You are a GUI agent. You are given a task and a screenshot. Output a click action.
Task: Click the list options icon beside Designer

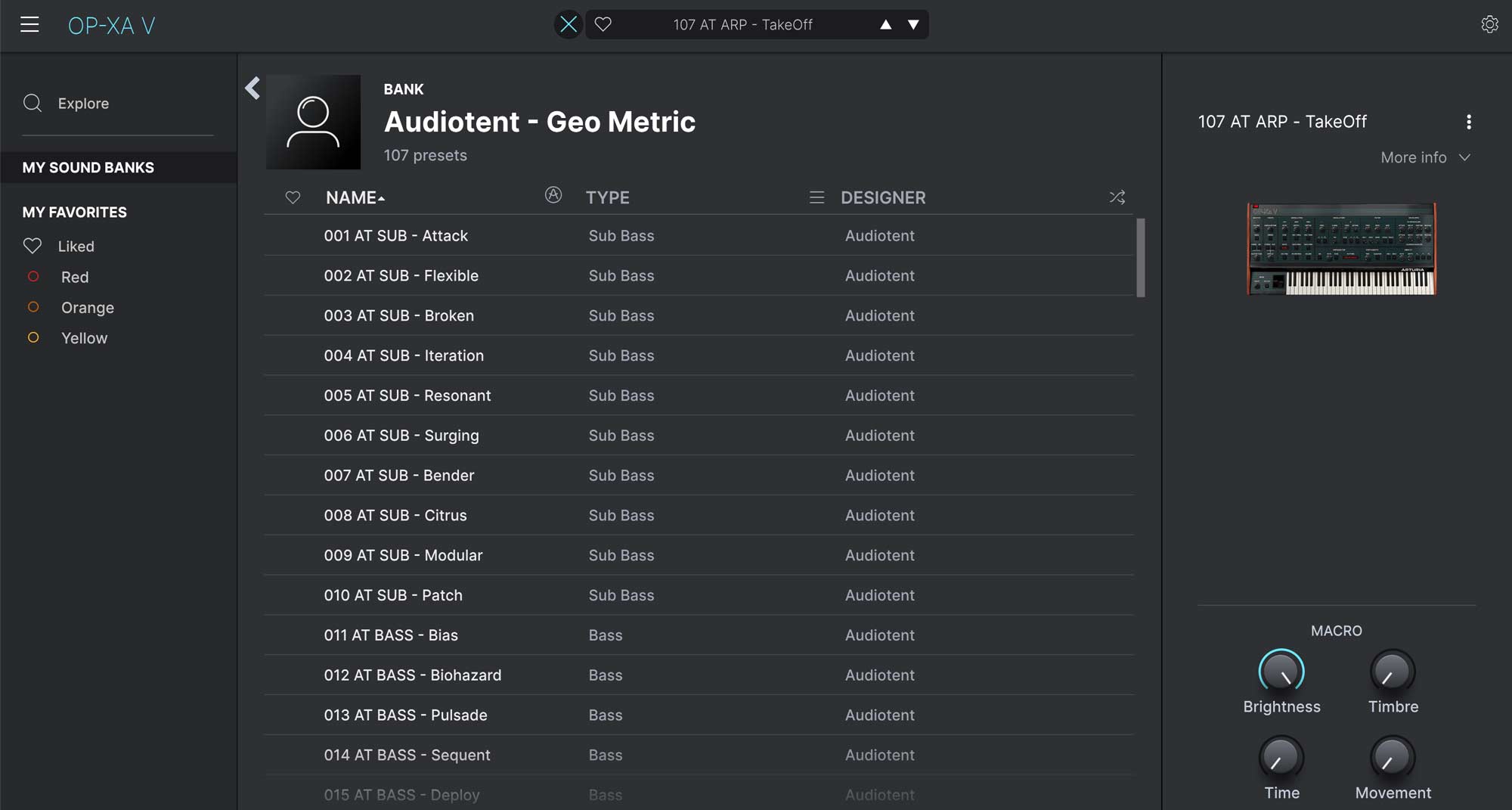pyautogui.click(x=816, y=197)
